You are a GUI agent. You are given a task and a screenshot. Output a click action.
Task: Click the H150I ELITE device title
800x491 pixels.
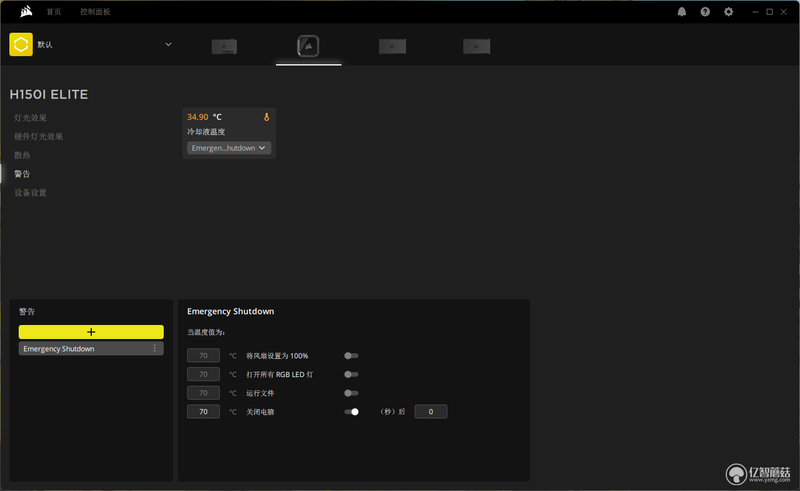(x=49, y=94)
